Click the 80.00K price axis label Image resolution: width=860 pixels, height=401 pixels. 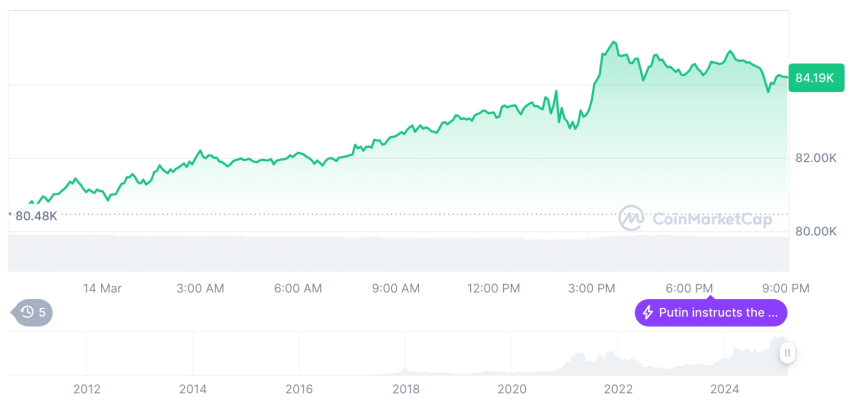tap(816, 231)
